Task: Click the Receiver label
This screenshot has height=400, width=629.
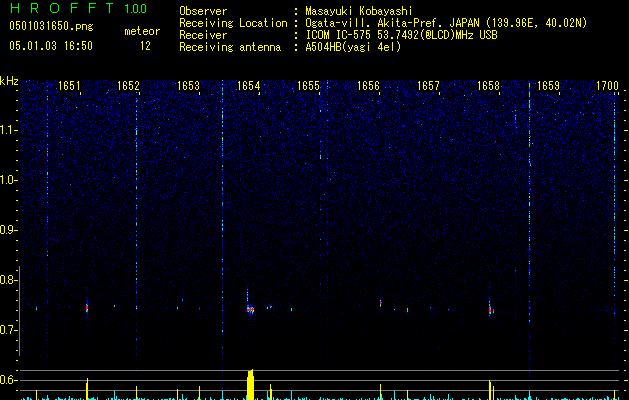Action: [203, 35]
